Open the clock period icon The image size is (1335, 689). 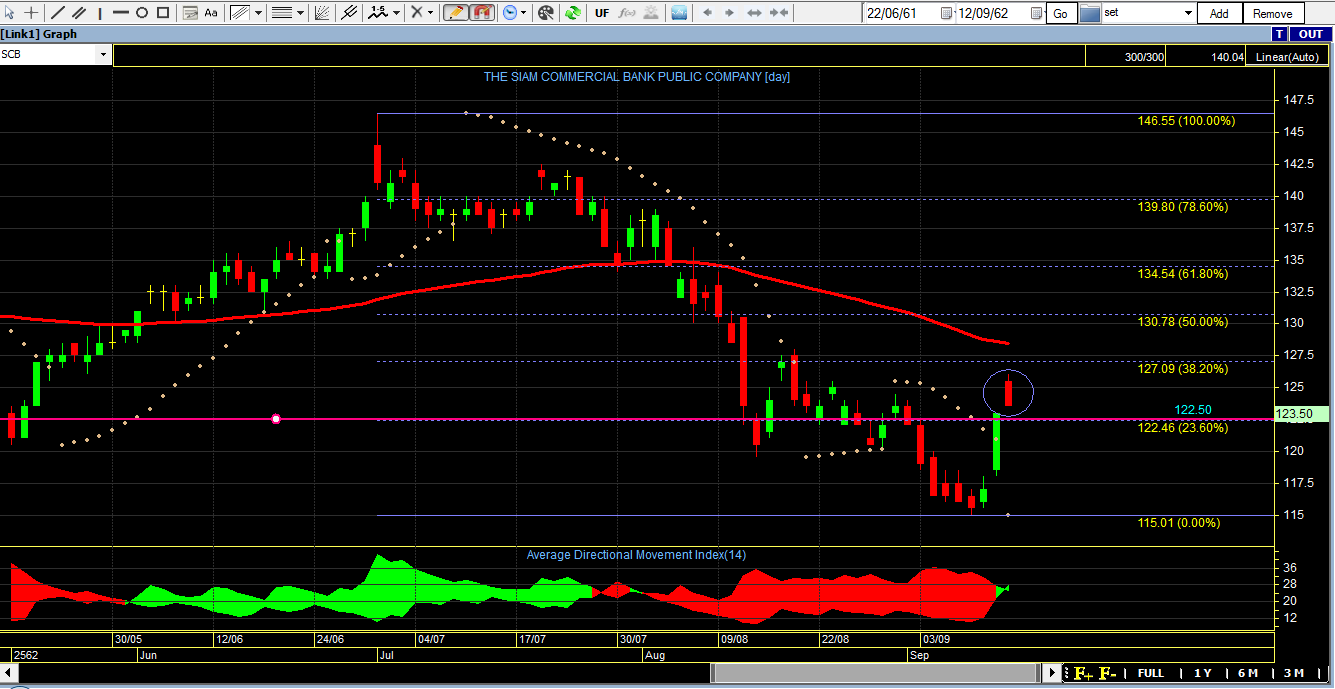click(x=510, y=13)
